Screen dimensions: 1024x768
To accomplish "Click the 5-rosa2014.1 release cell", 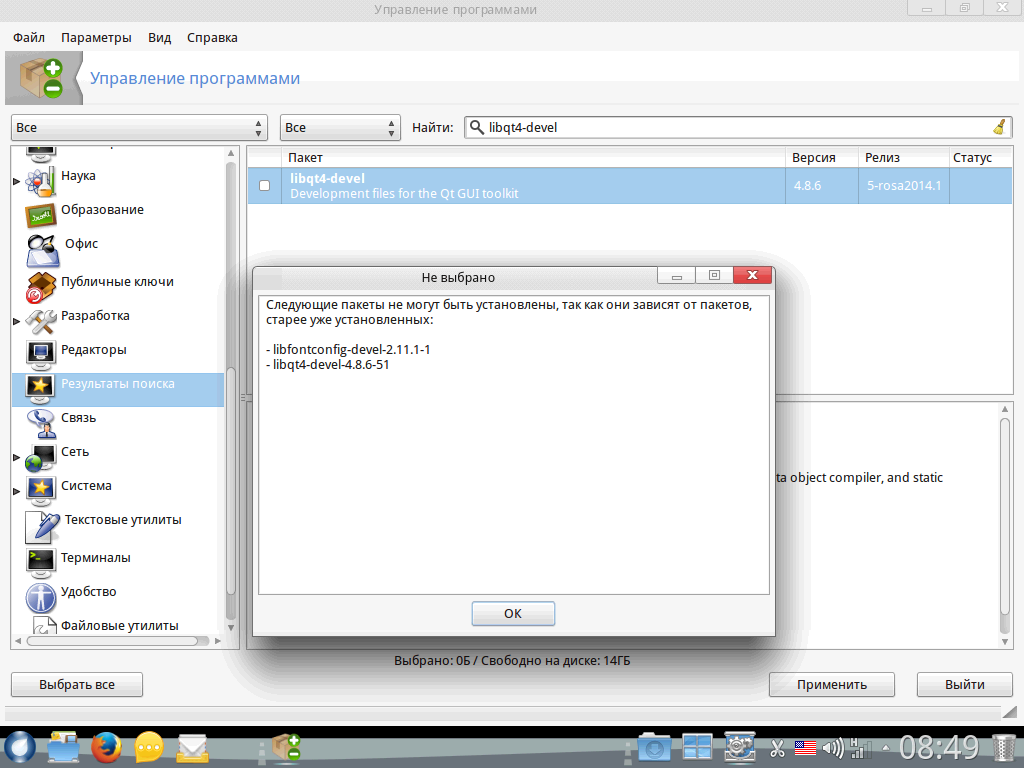I will [904, 185].
